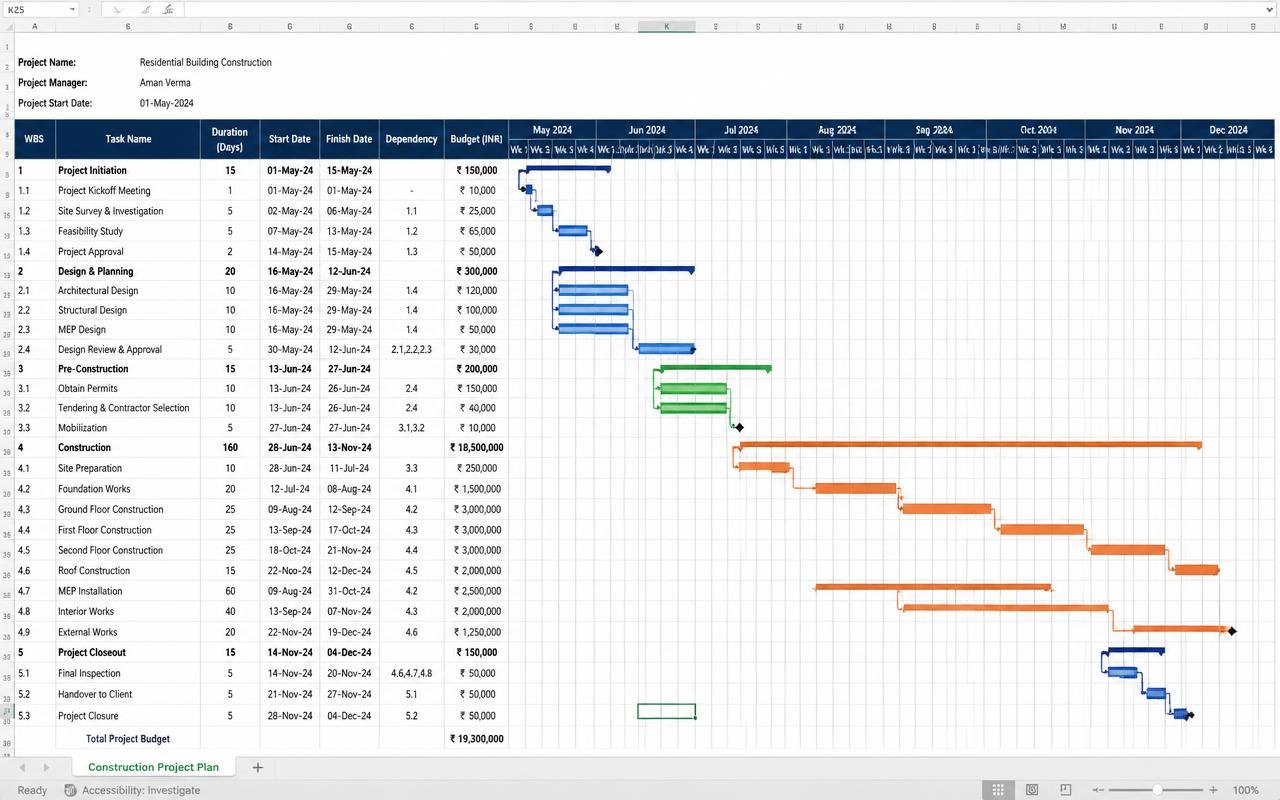Screen dimensions: 1280x800
Task: Select the Total Project Budget label
Action: point(128,739)
